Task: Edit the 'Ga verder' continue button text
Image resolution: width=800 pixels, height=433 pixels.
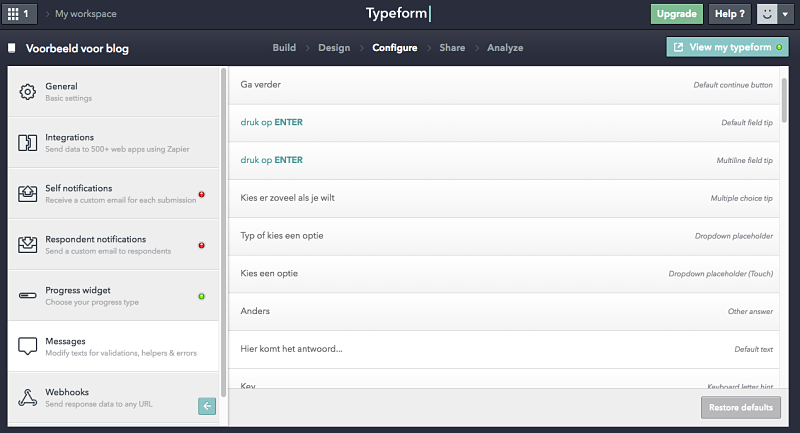Action: click(x=504, y=85)
